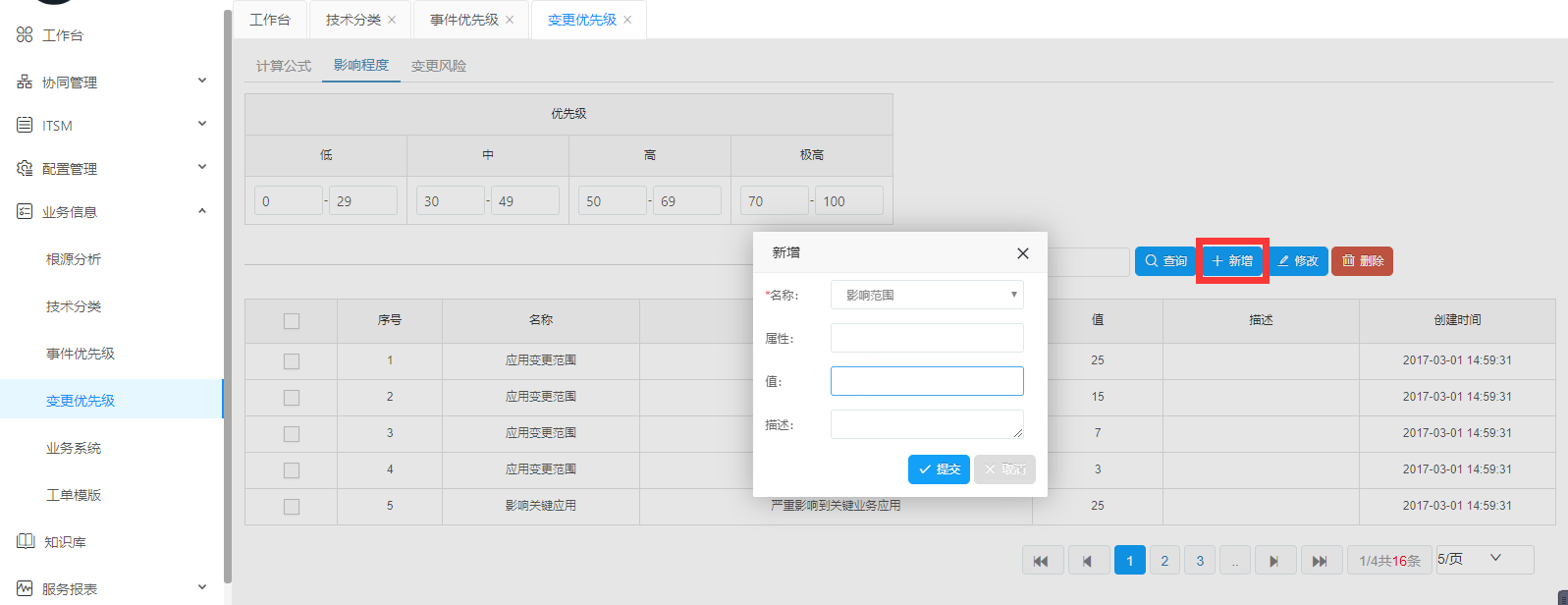Go to the next page arrow
The width and height of the screenshot is (1568, 605).
tap(1273, 561)
